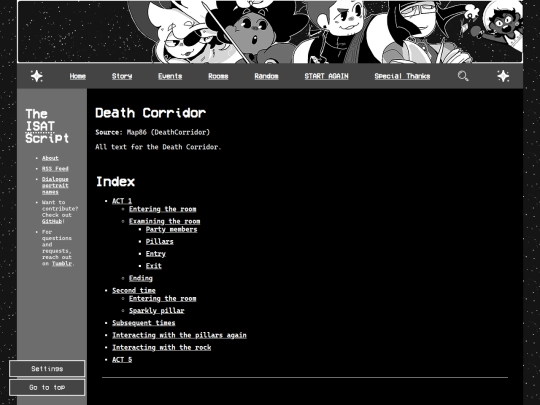Click the right sparkle star icon
The image size is (540, 405).
click(503, 76)
